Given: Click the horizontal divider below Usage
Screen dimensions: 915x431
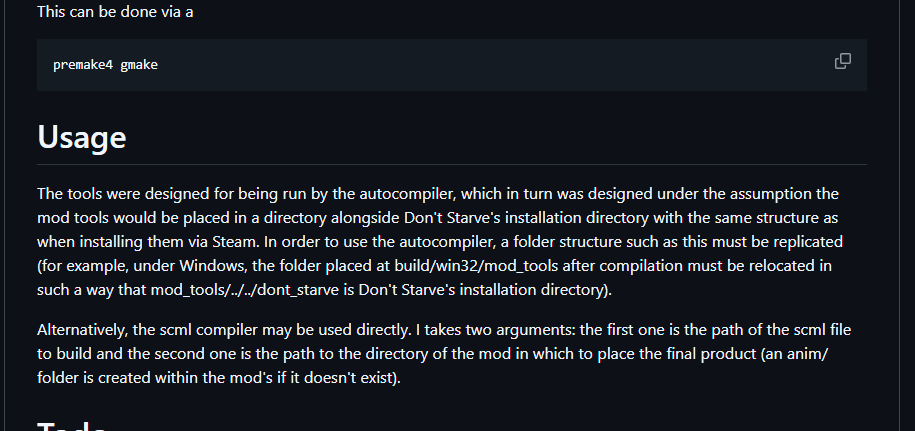Looking at the screenshot, I should 452,164.
